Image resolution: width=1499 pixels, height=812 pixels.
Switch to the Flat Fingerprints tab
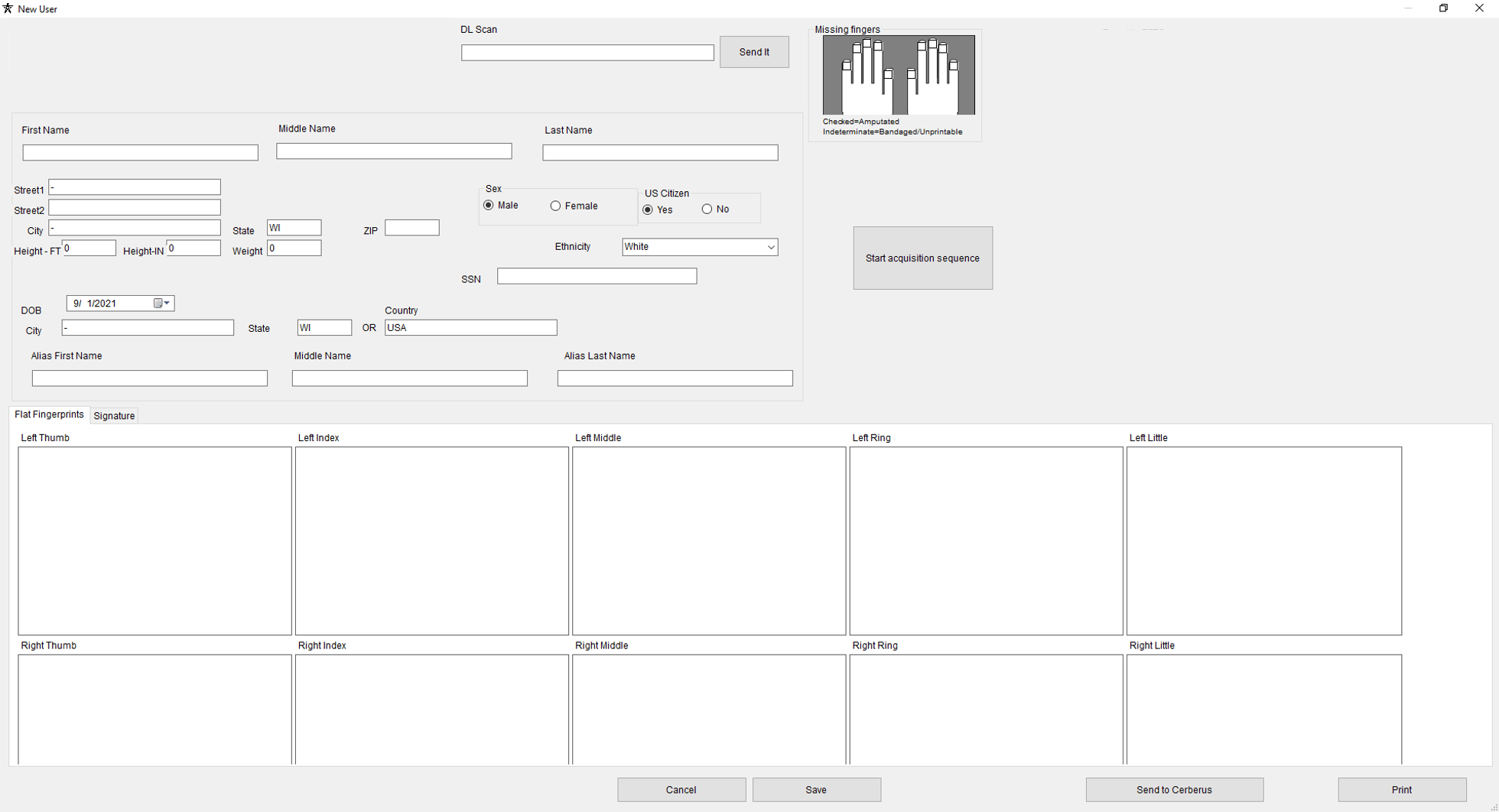pos(50,414)
